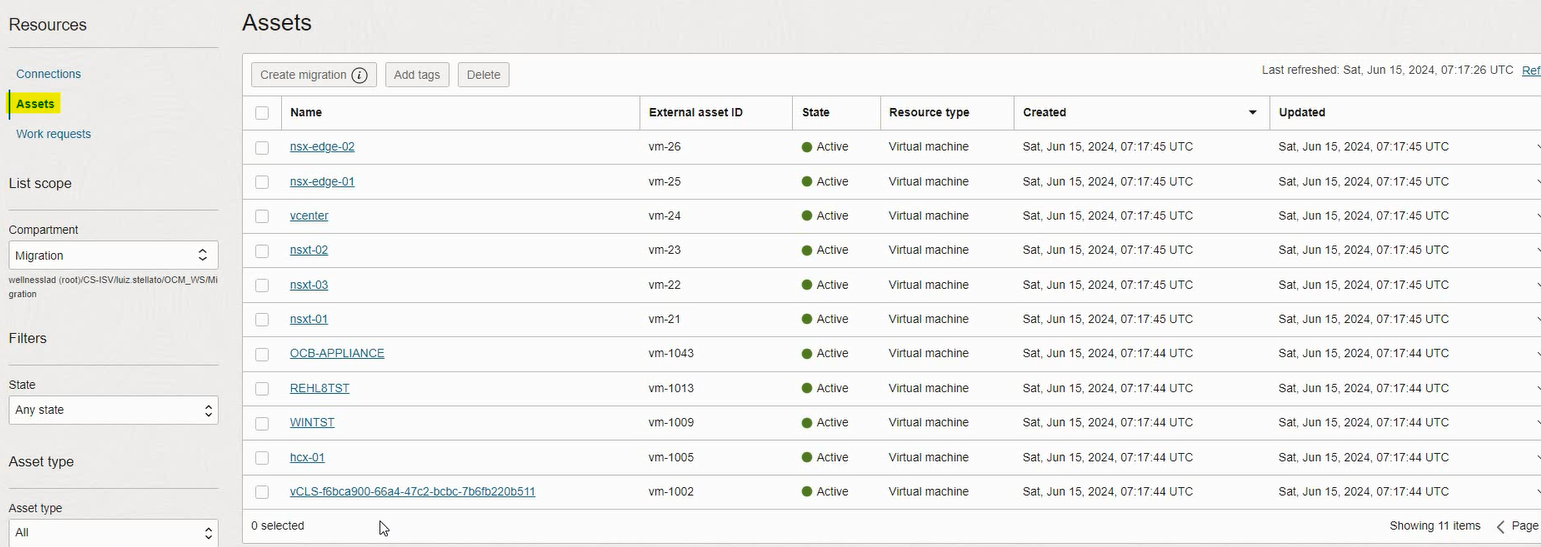Image resolution: width=1541 pixels, height=547 pixels.
Task: Select all assets with header checkbox
Action: [x=262, y=113]
